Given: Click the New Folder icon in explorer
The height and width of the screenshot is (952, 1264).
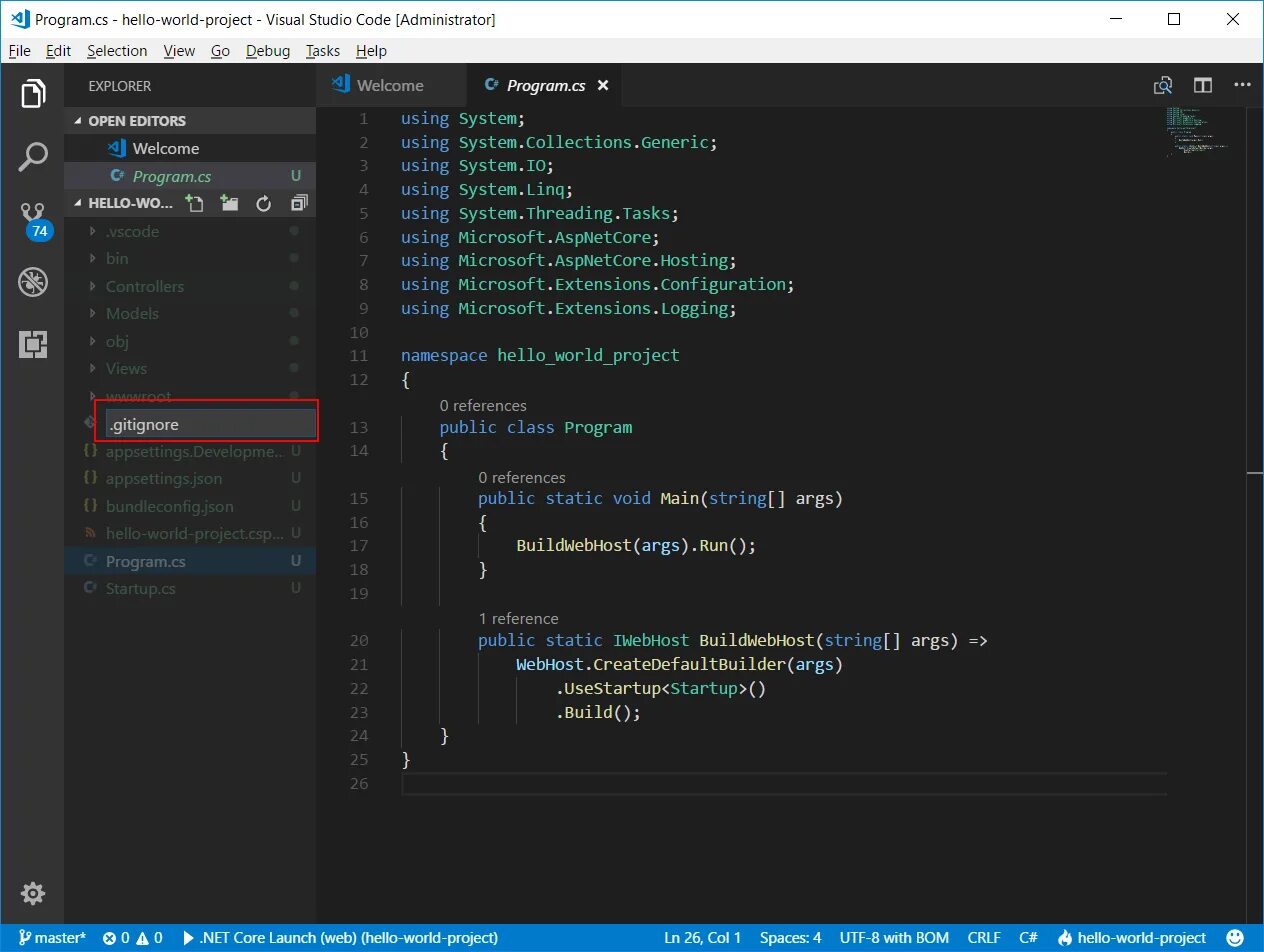Looking at the screenshot, I should click(x=230, y=203).
